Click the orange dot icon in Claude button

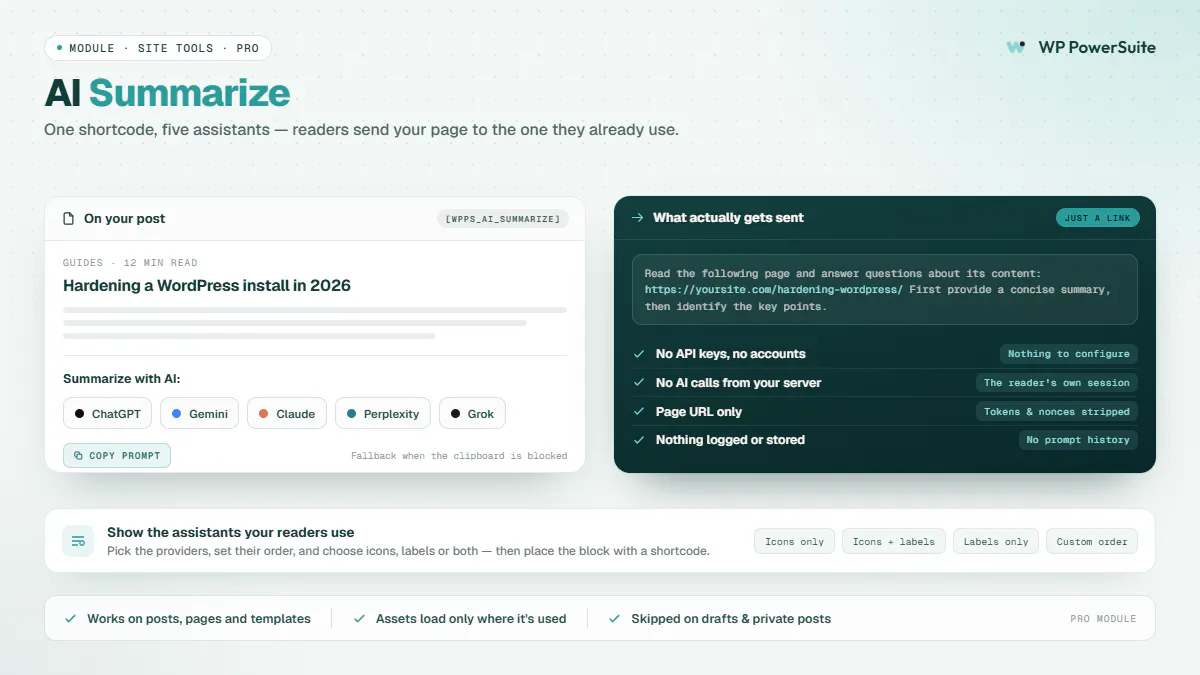click(x=264, y=413)
